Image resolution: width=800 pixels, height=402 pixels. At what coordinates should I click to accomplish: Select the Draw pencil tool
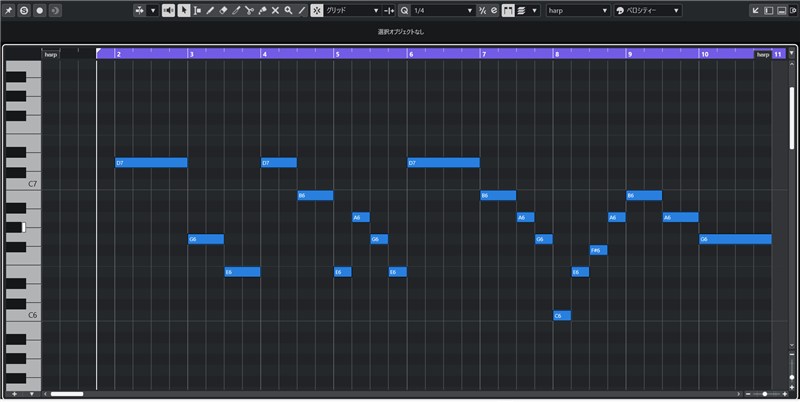[x=210, y=10]
